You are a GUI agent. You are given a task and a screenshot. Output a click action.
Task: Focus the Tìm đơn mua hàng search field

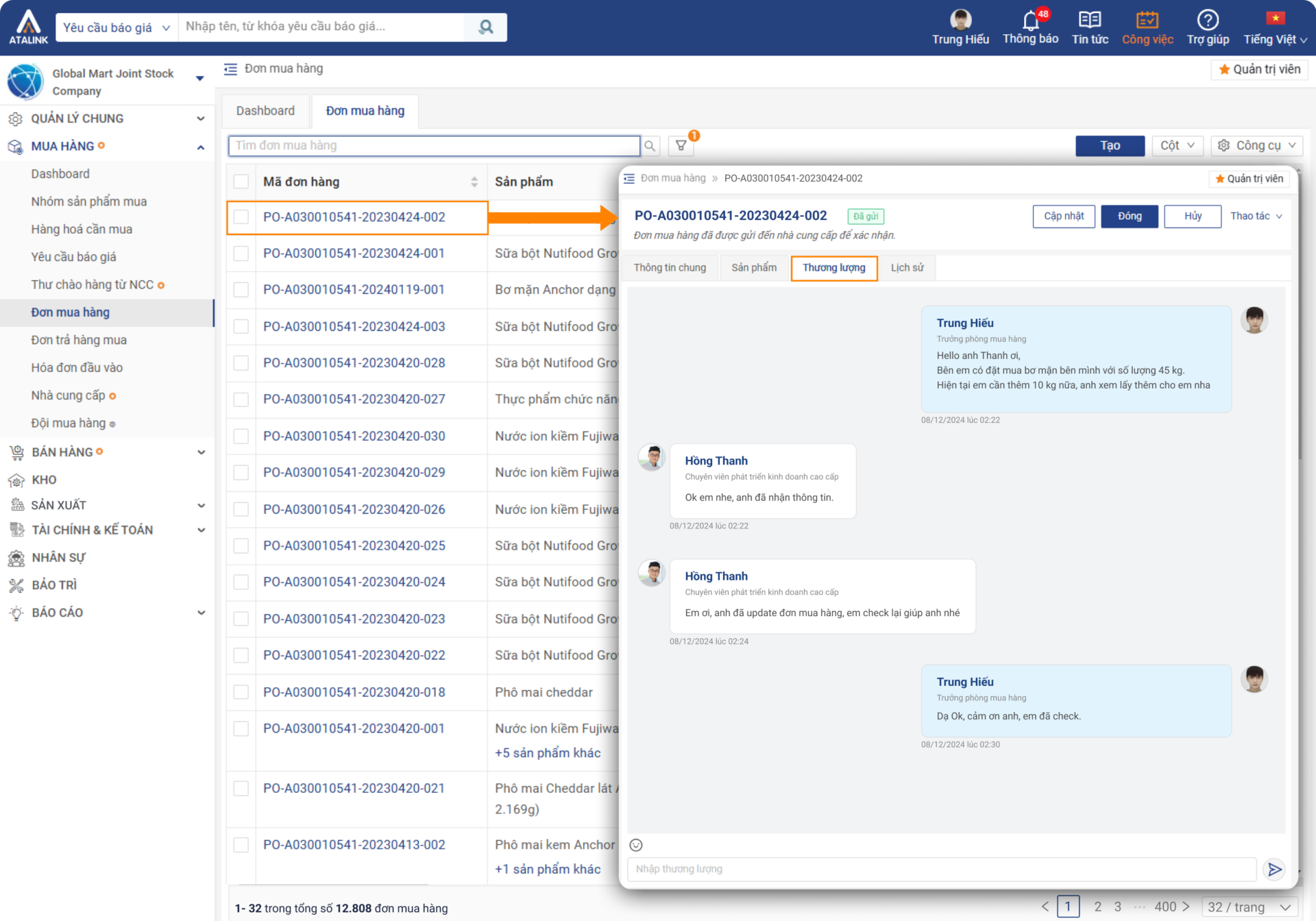pos(434,145)
